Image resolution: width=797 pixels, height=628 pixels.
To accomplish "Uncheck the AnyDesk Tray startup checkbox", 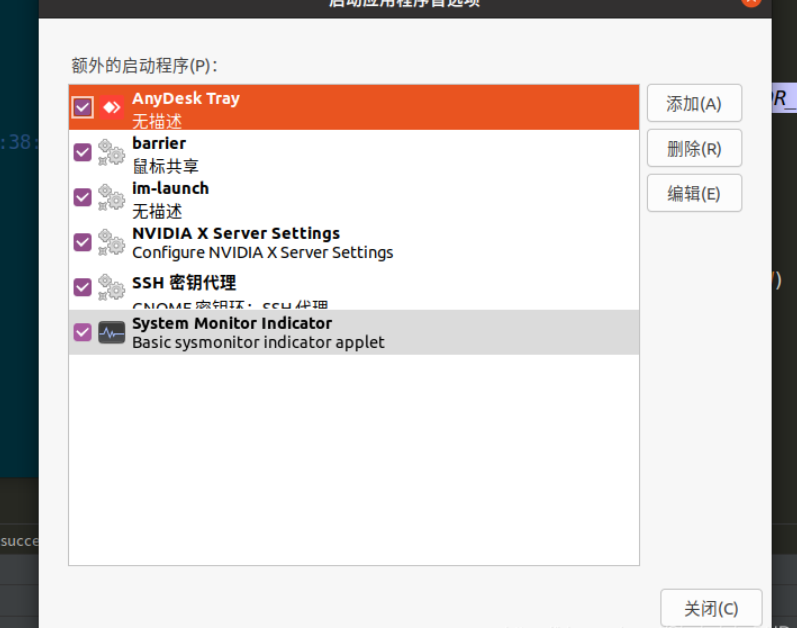I will click(x=82, y=107).
